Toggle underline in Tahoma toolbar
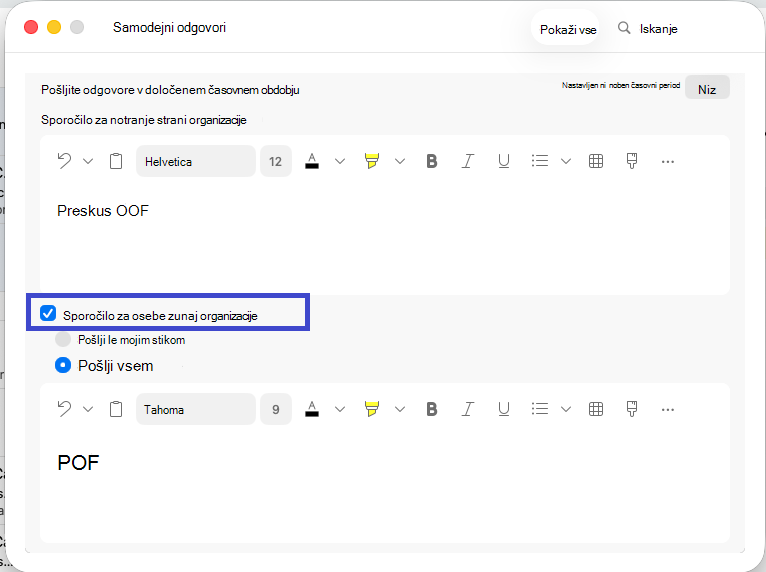This screenshot has height=572, width=766. [504, 409]
